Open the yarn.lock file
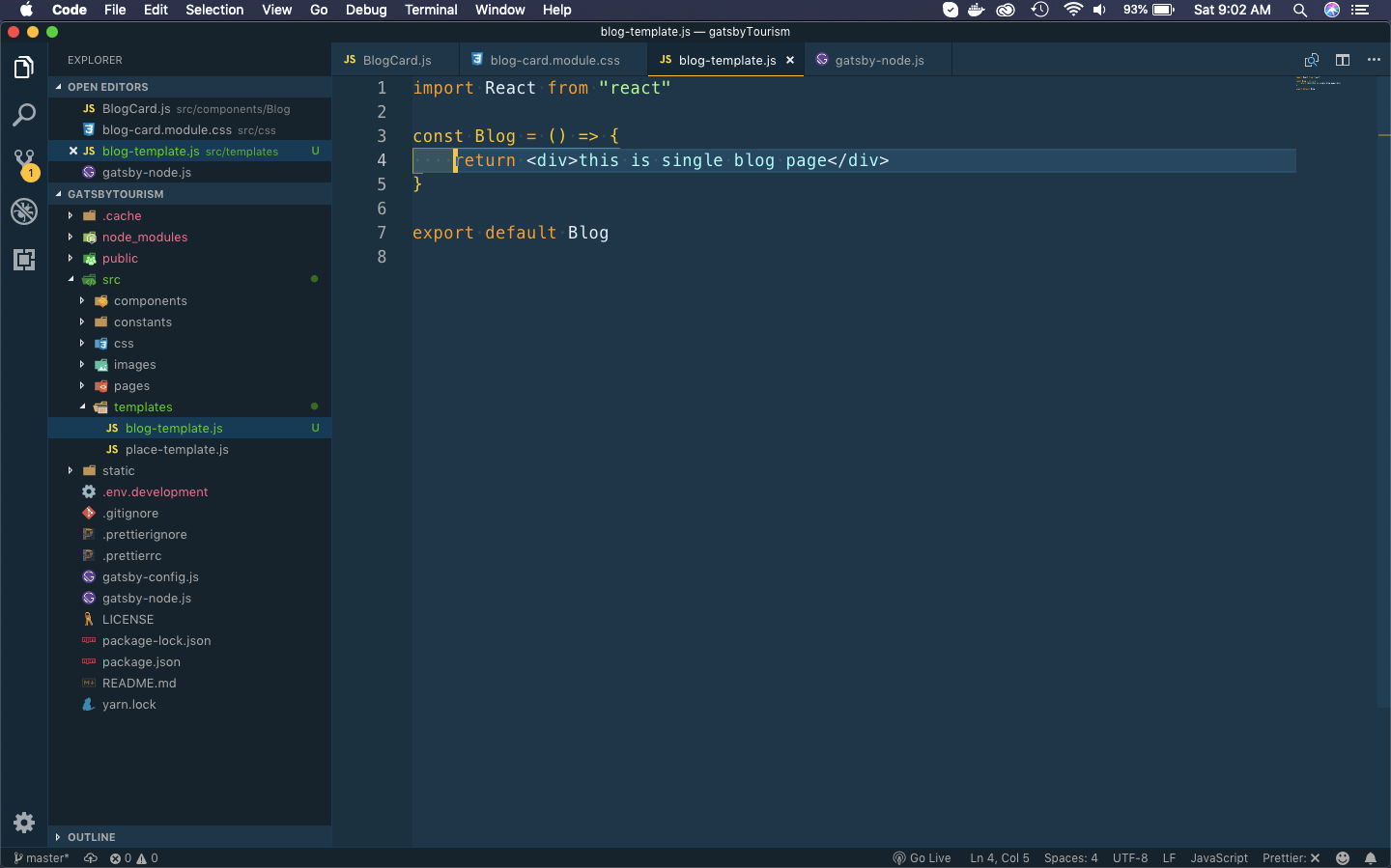Image resolution: width=1391 pixels, height=868 pixels. coord(189,704)
